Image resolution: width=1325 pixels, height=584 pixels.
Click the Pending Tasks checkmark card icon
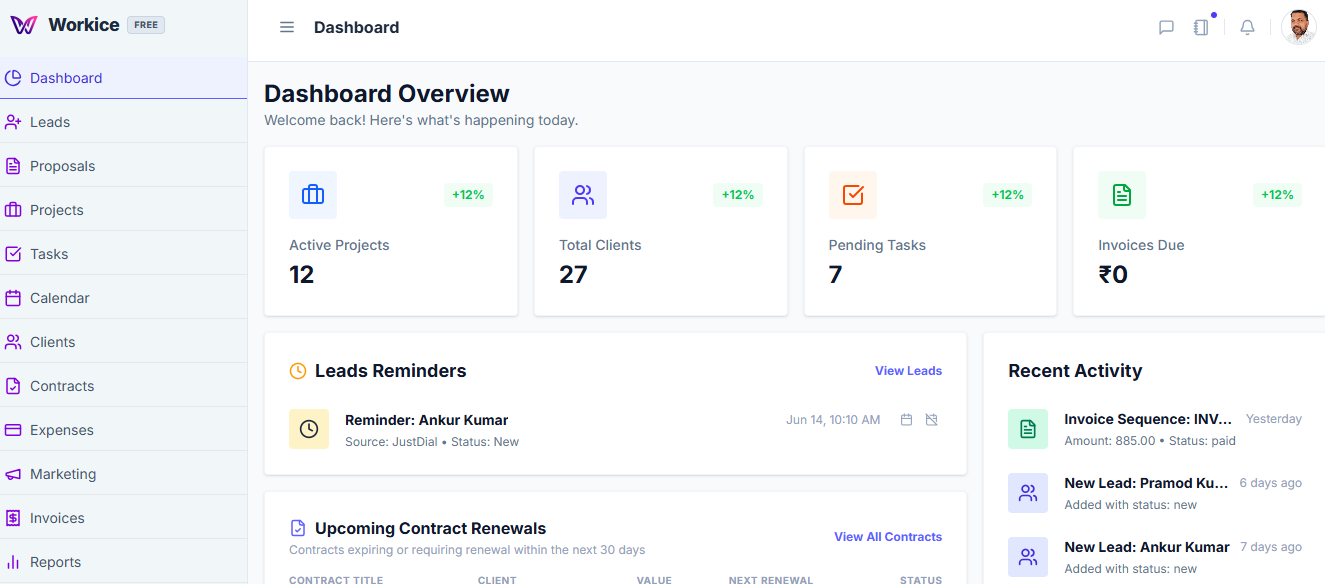point(853,195)
